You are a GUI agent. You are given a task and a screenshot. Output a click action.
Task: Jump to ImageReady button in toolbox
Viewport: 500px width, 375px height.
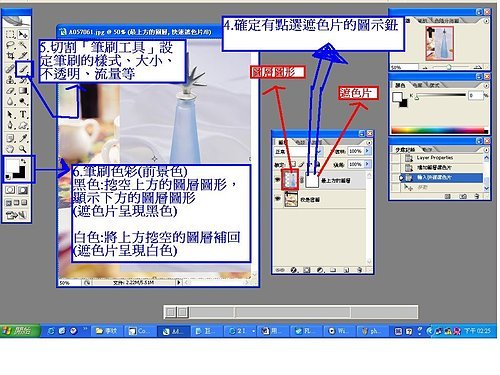click(16, 215)
